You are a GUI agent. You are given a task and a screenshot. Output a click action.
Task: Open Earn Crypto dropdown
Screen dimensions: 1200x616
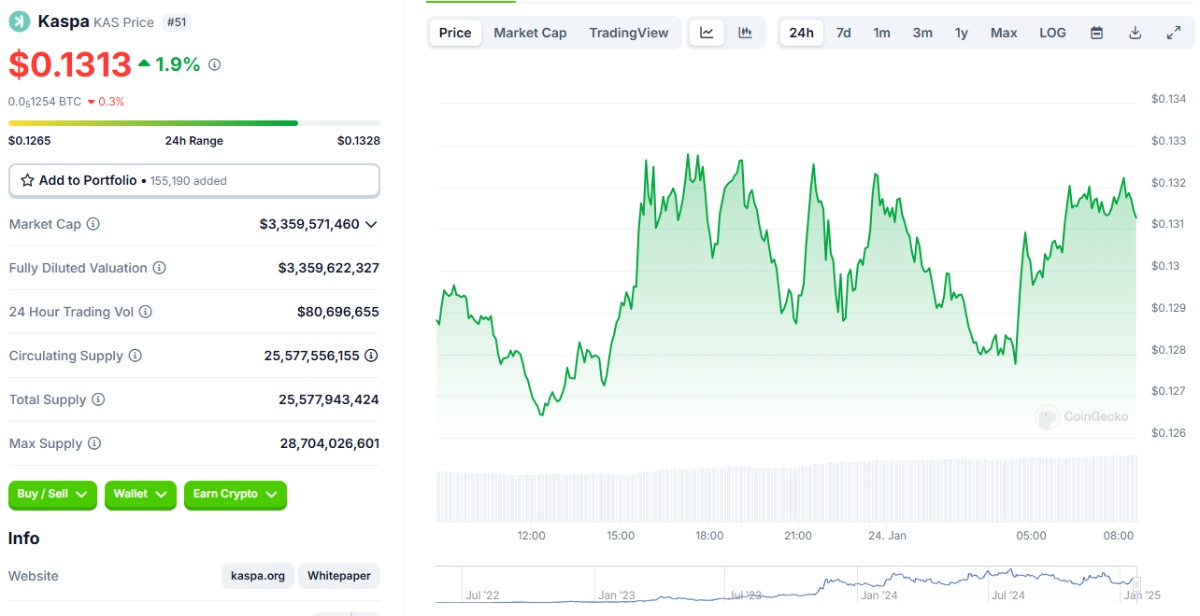[x=235, y=494]
